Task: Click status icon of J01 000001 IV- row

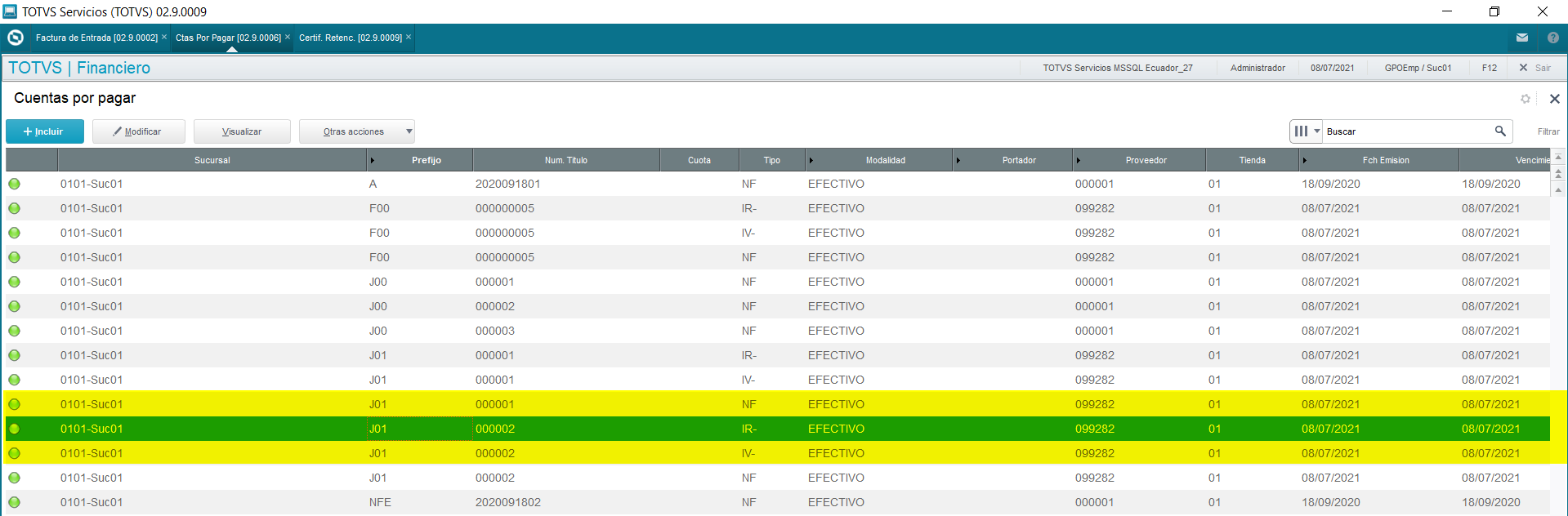Action: pos(15,380)
